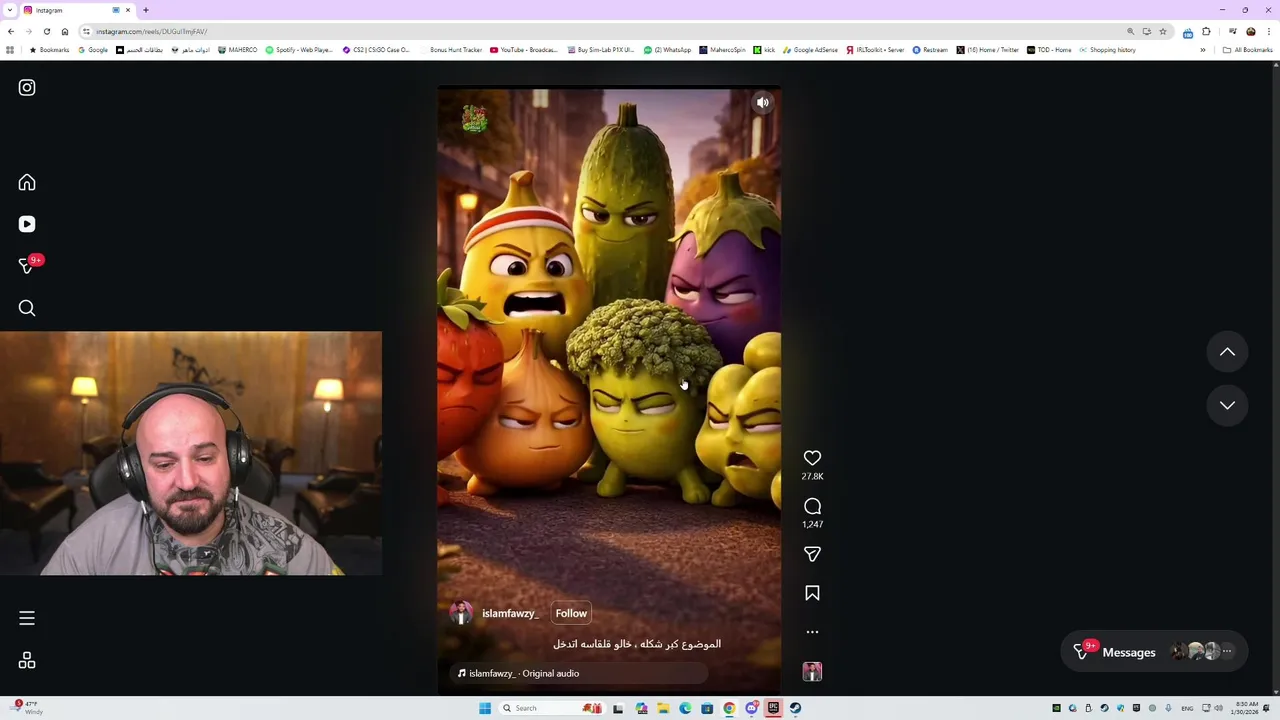
Task: Open Instagram search from sidebar
Action: (x=27, y=308)
